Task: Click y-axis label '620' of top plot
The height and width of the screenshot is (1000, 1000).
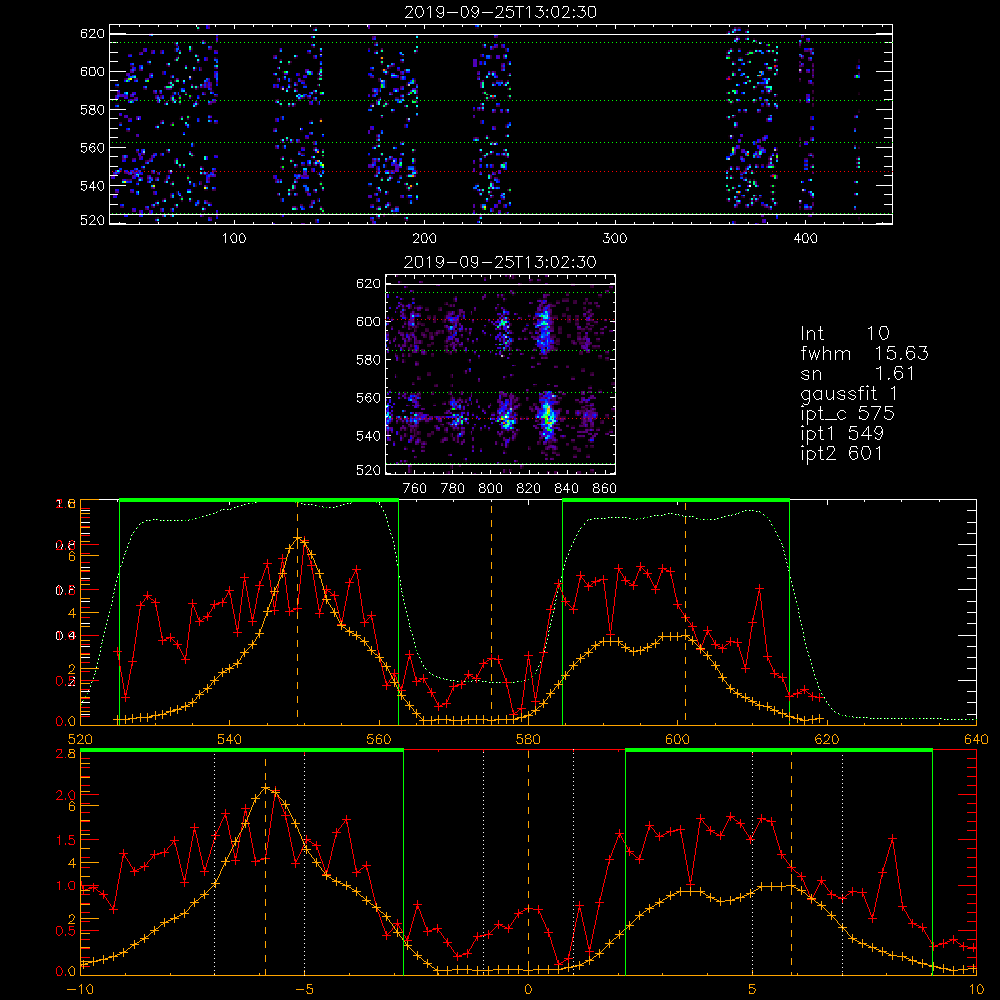Action: (x=92, y=34)
